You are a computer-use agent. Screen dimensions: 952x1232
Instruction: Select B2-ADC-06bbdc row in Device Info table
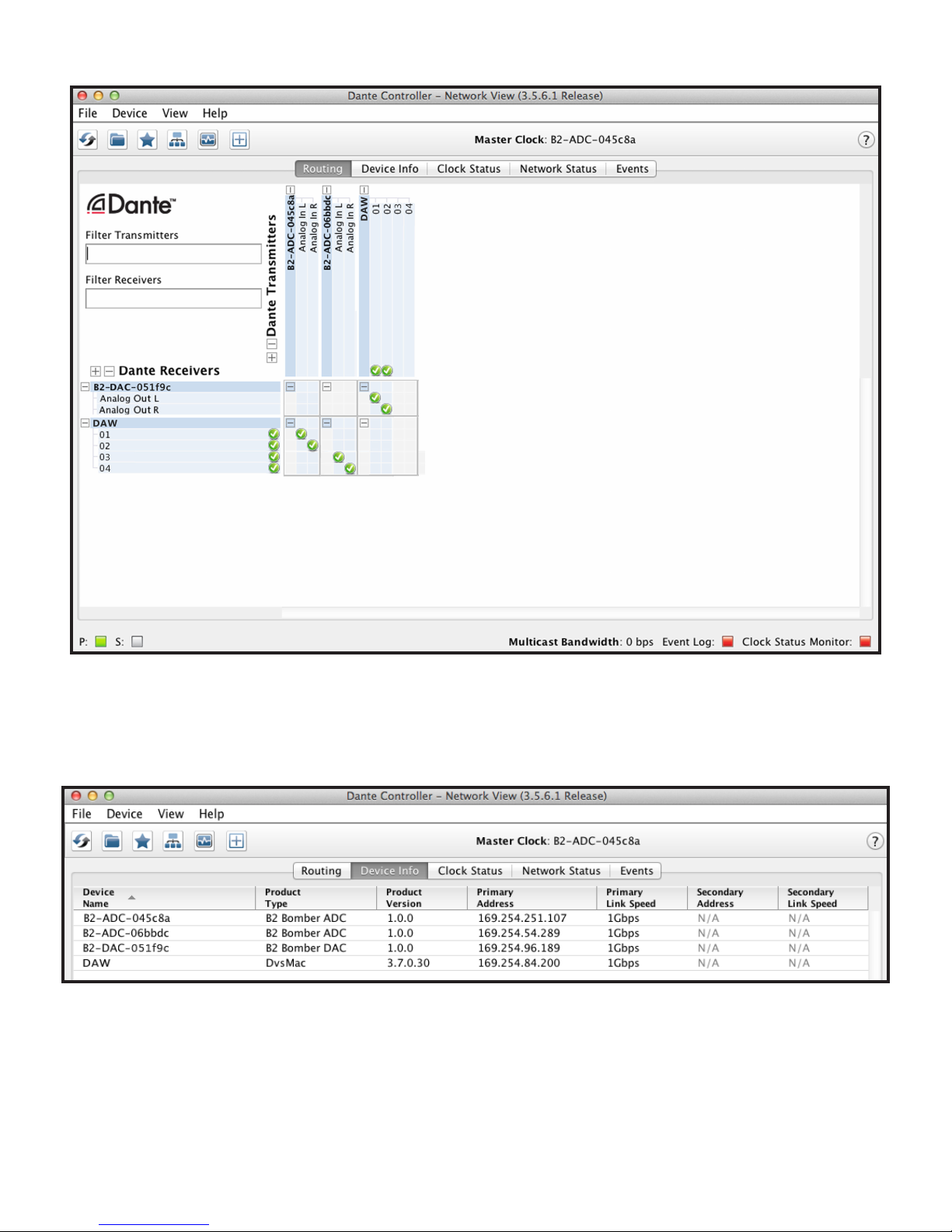(x=471, y=933)
